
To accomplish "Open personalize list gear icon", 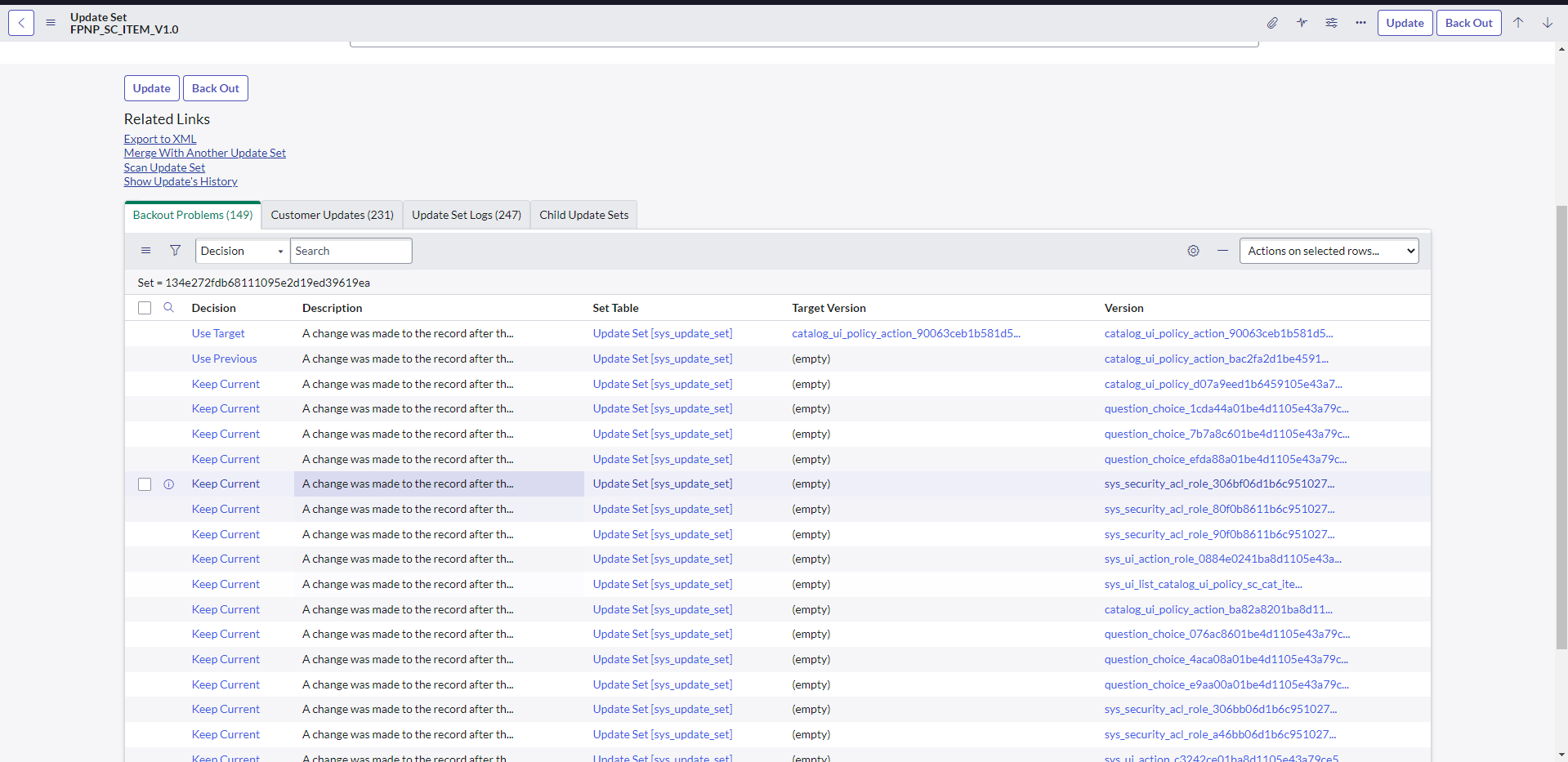I will click(x=1193, y=251).
